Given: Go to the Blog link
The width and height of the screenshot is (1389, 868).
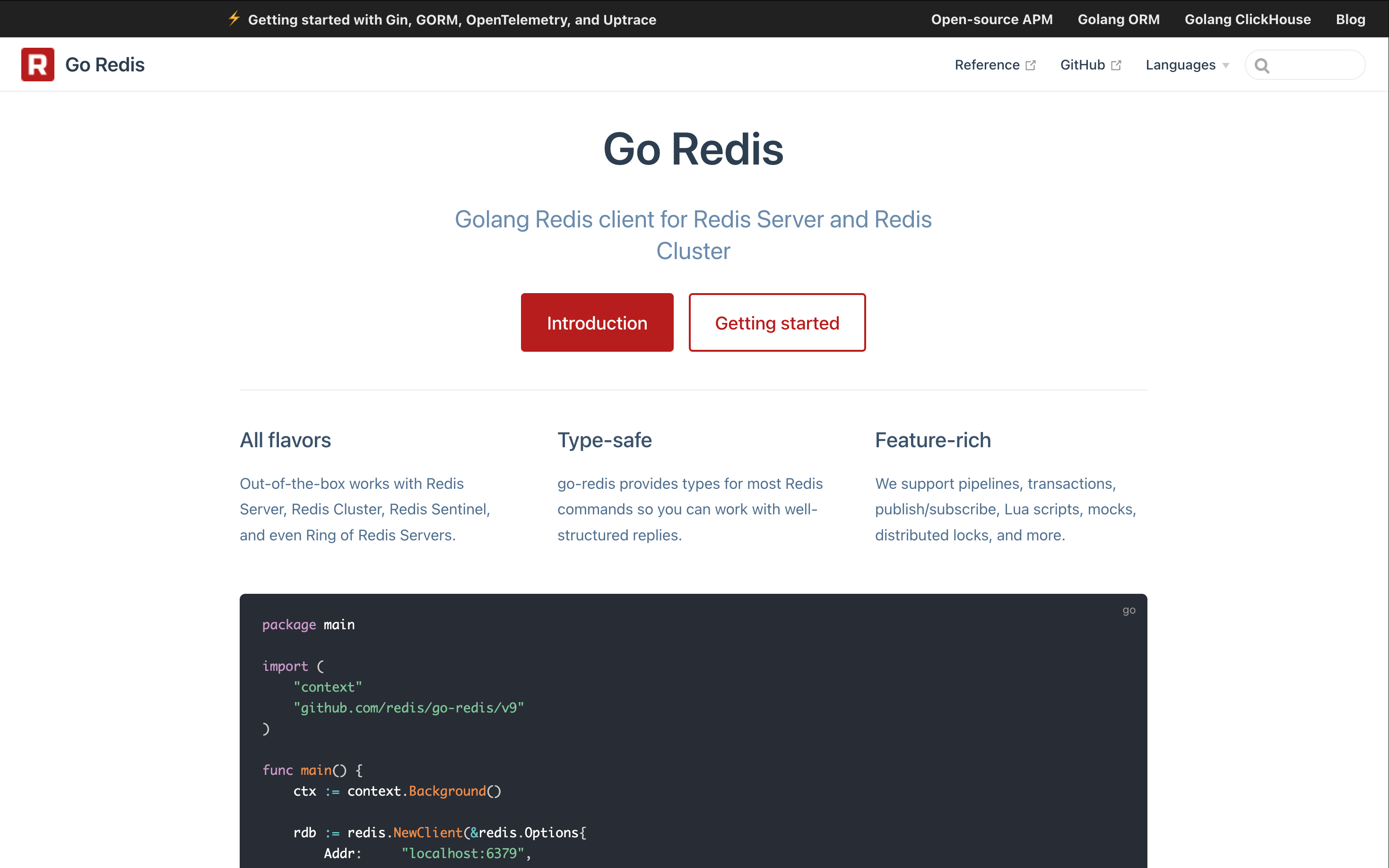Looking at the screenshot, I should 1350,19.
